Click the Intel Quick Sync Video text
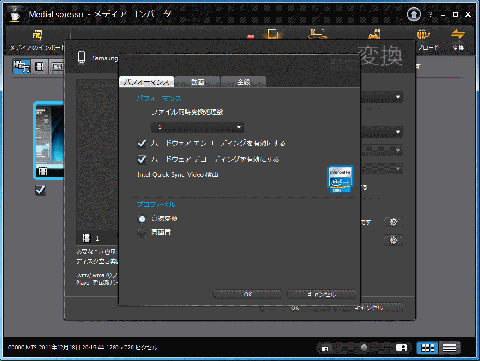The height and width of the screenshot is (361, 480). click(x=178, y=175)
